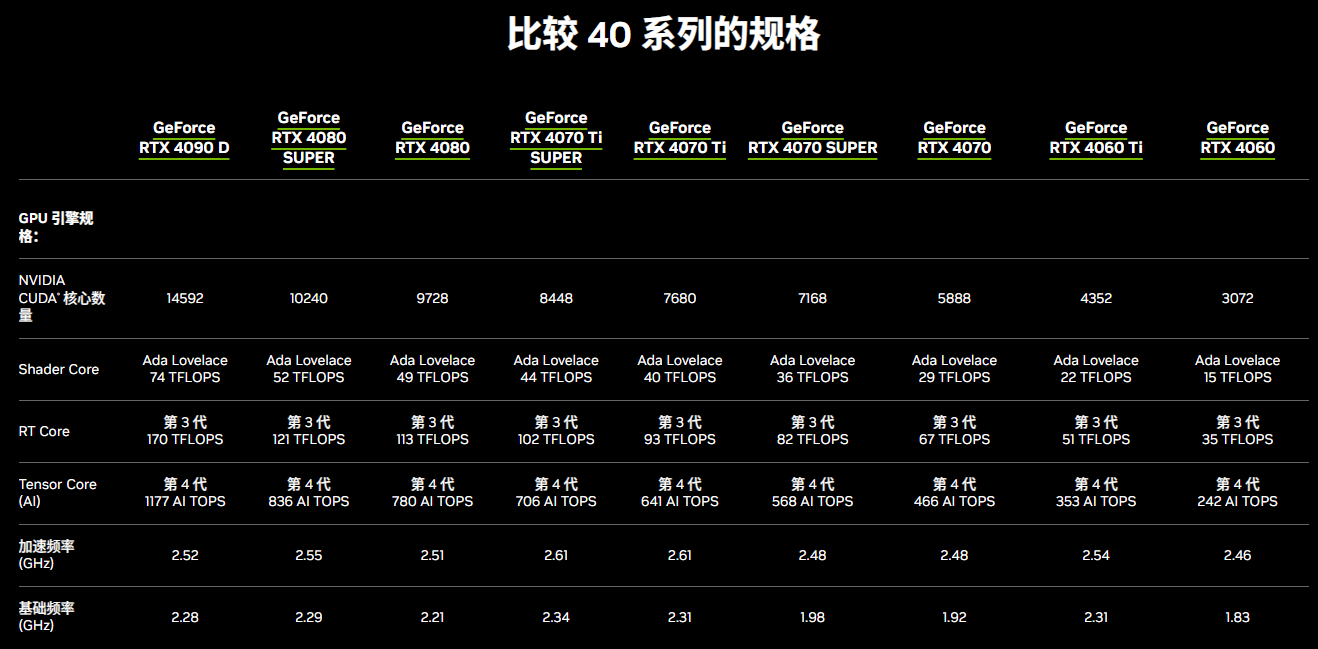The image size is (1318, 649).
Task: Click the Tensor Core value 706 AI TOPS
Action: 556,501
